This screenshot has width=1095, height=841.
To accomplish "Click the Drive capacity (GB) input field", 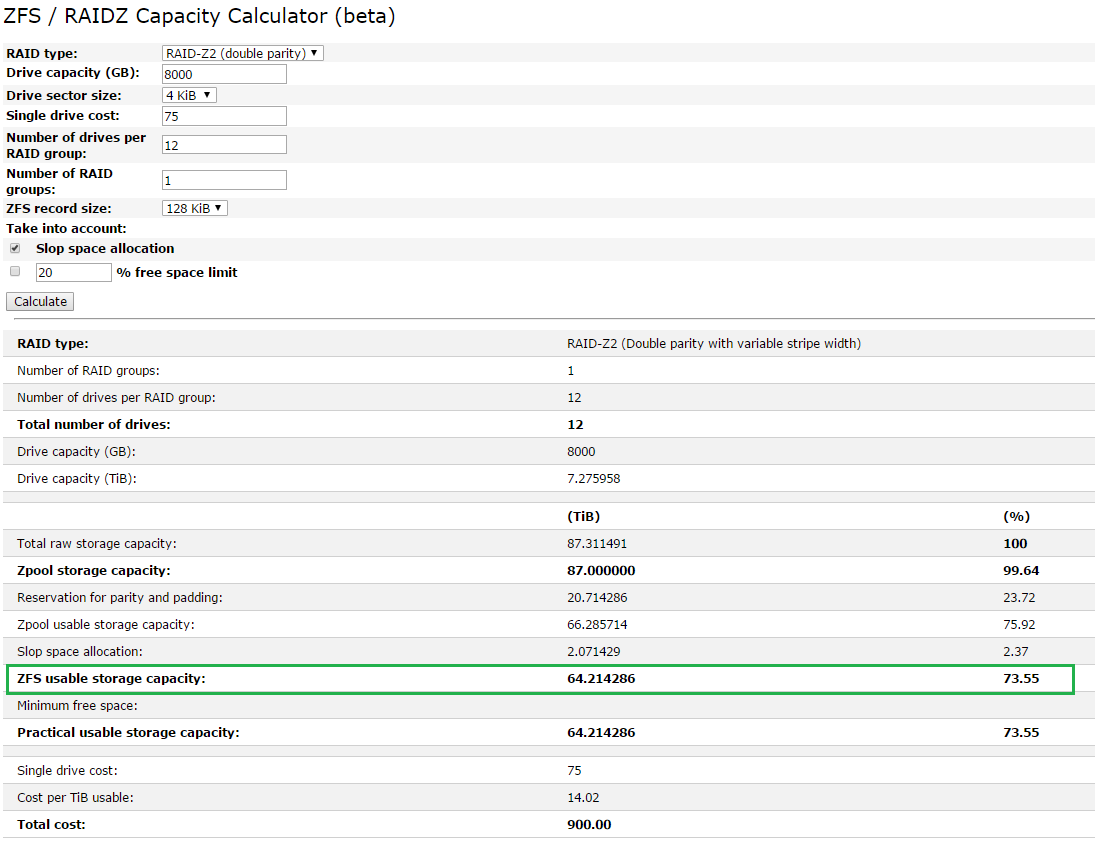I will click(x=224, y=74).
